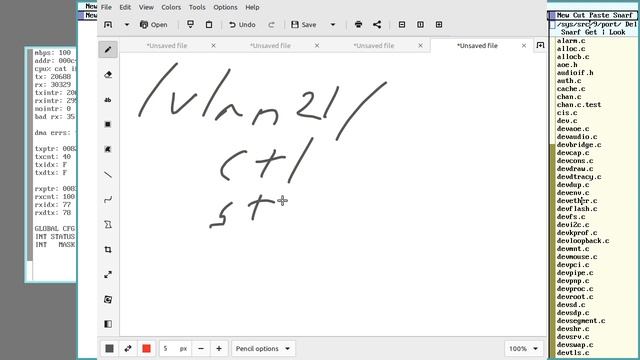Open the Edit menu
The height and width of the screenshot is (360, 640).
coord(125,7)
